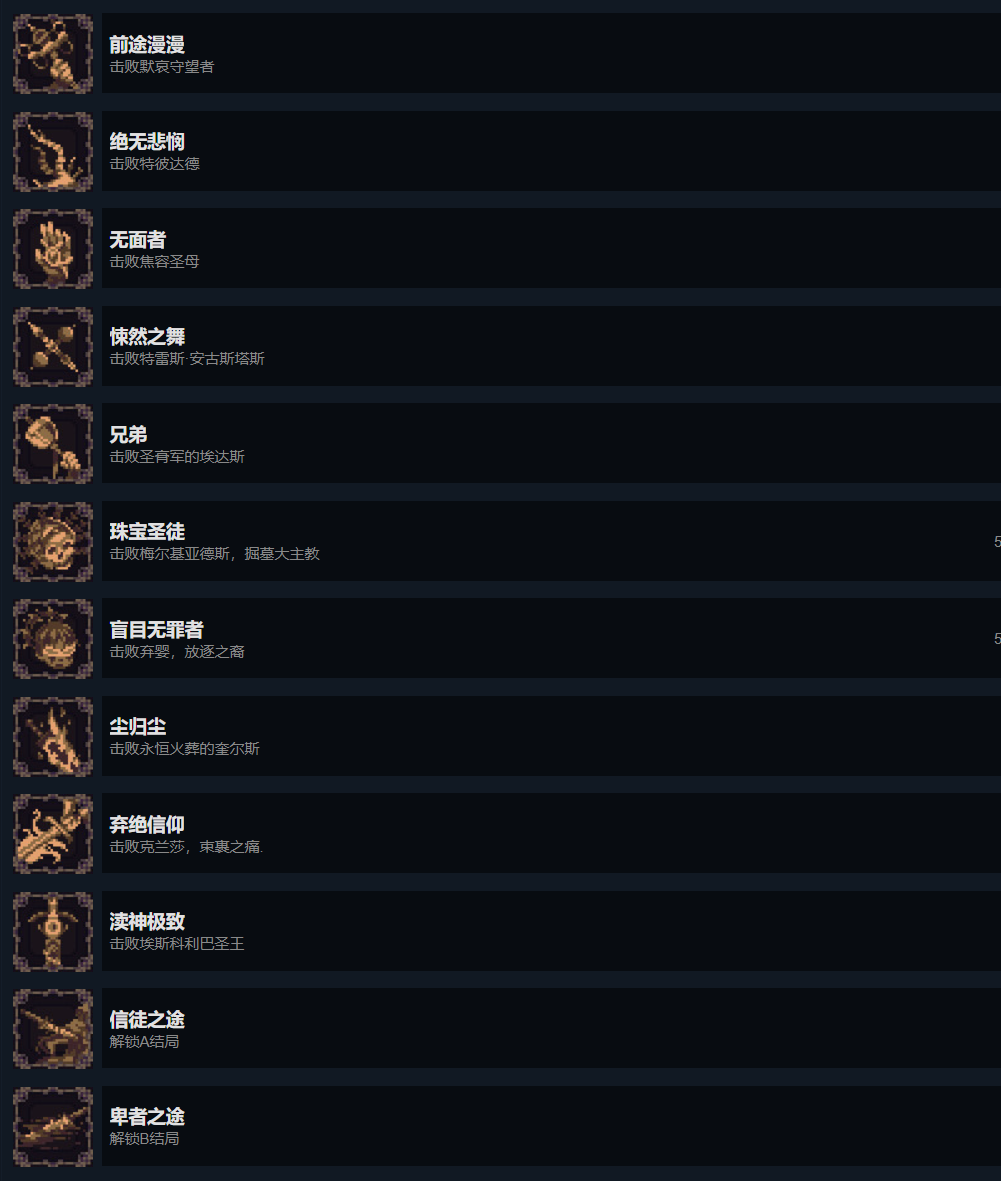Select the 击败特彼达德 description row
The height and width of the screenshot is (1181, 1001).
point(154,163)
